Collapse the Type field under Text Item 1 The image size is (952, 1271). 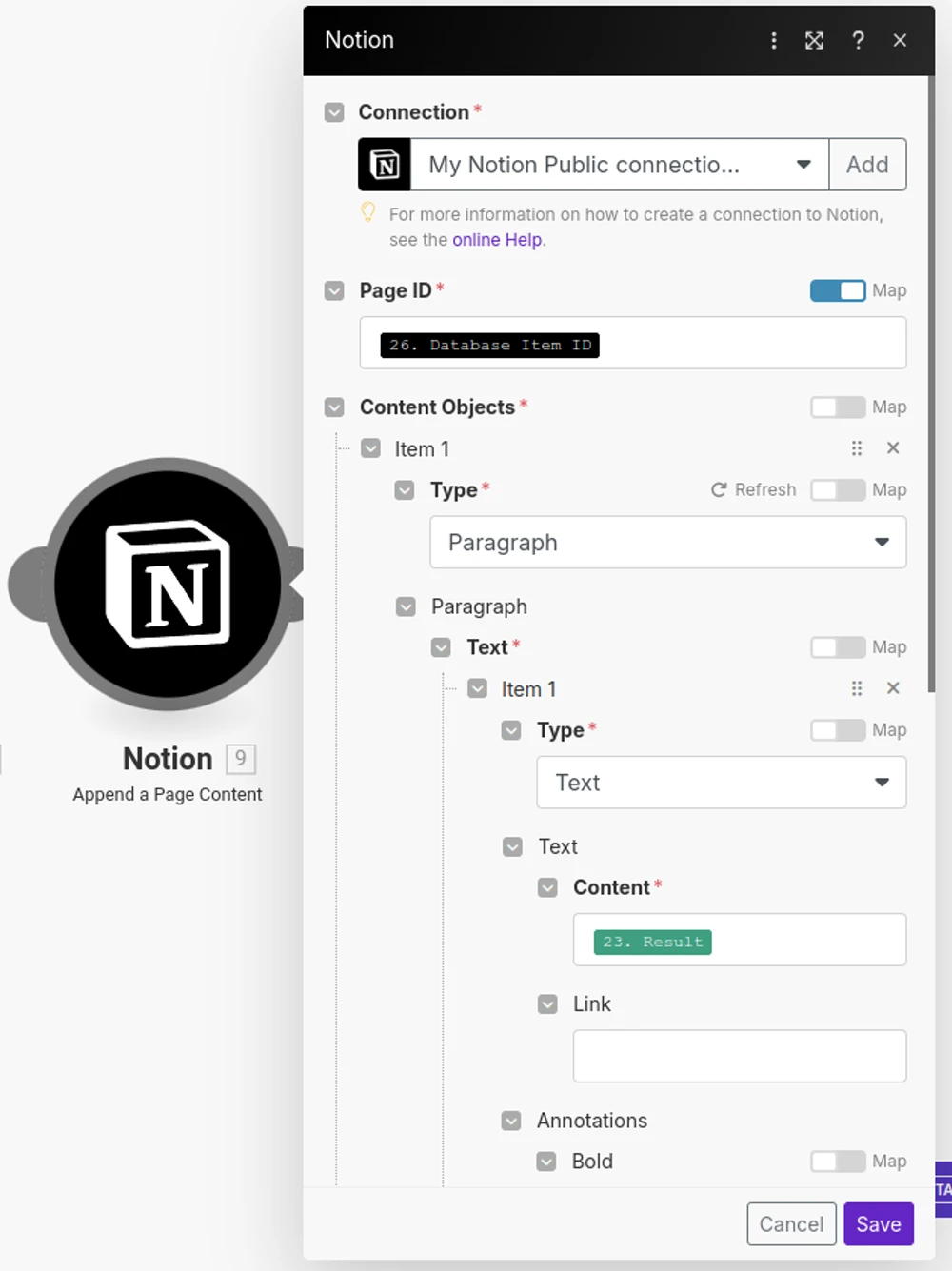(x=511, y=730)
